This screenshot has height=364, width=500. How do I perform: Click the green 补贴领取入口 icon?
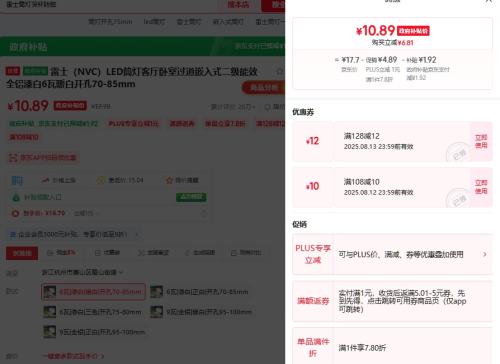16,197
